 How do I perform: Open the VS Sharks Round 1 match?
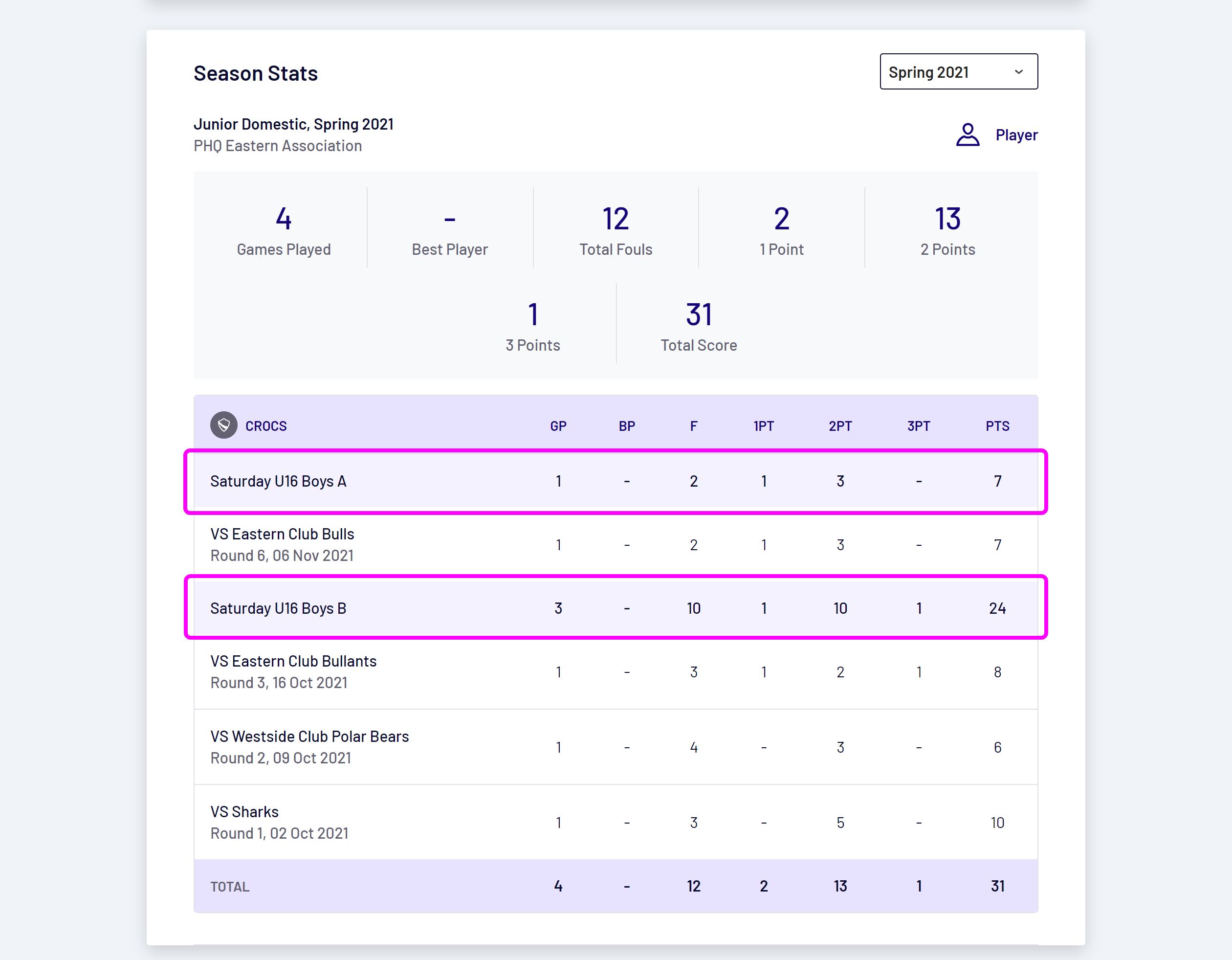pos(244,812)
